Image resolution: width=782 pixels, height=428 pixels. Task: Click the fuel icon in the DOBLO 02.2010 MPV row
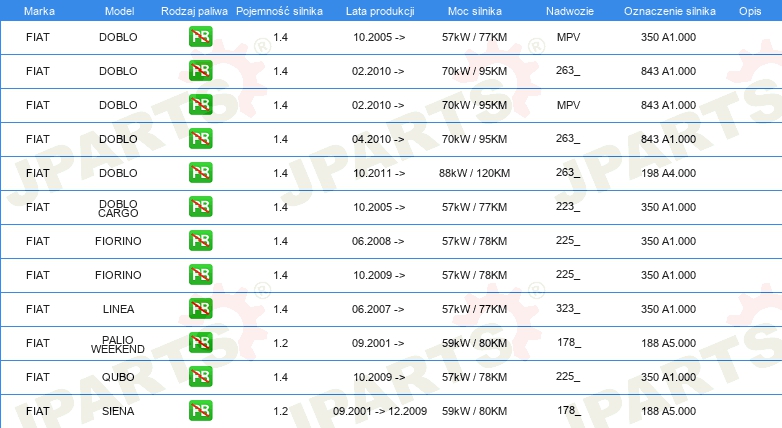point(200,105)
